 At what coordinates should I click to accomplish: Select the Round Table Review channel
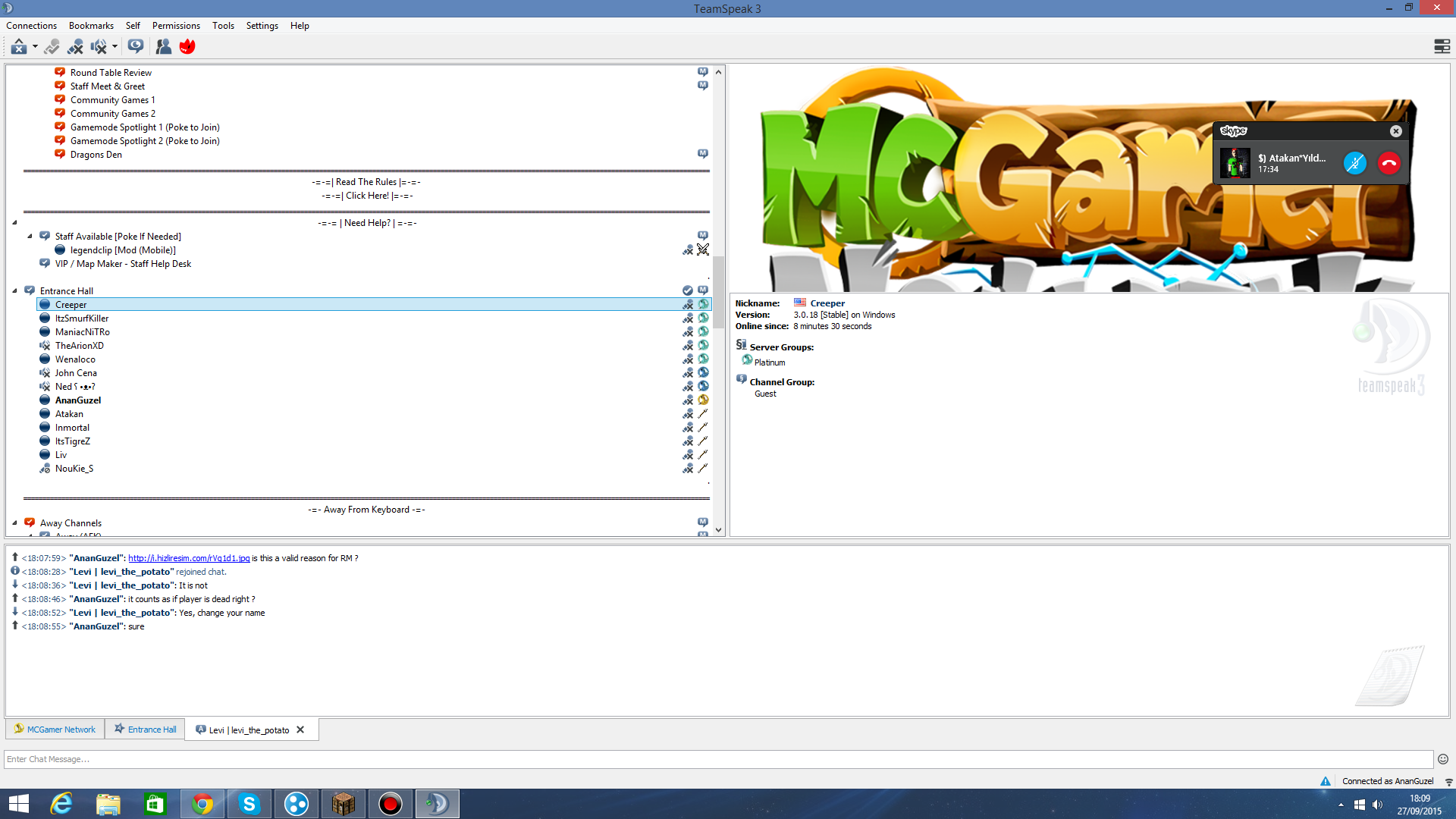111,73
